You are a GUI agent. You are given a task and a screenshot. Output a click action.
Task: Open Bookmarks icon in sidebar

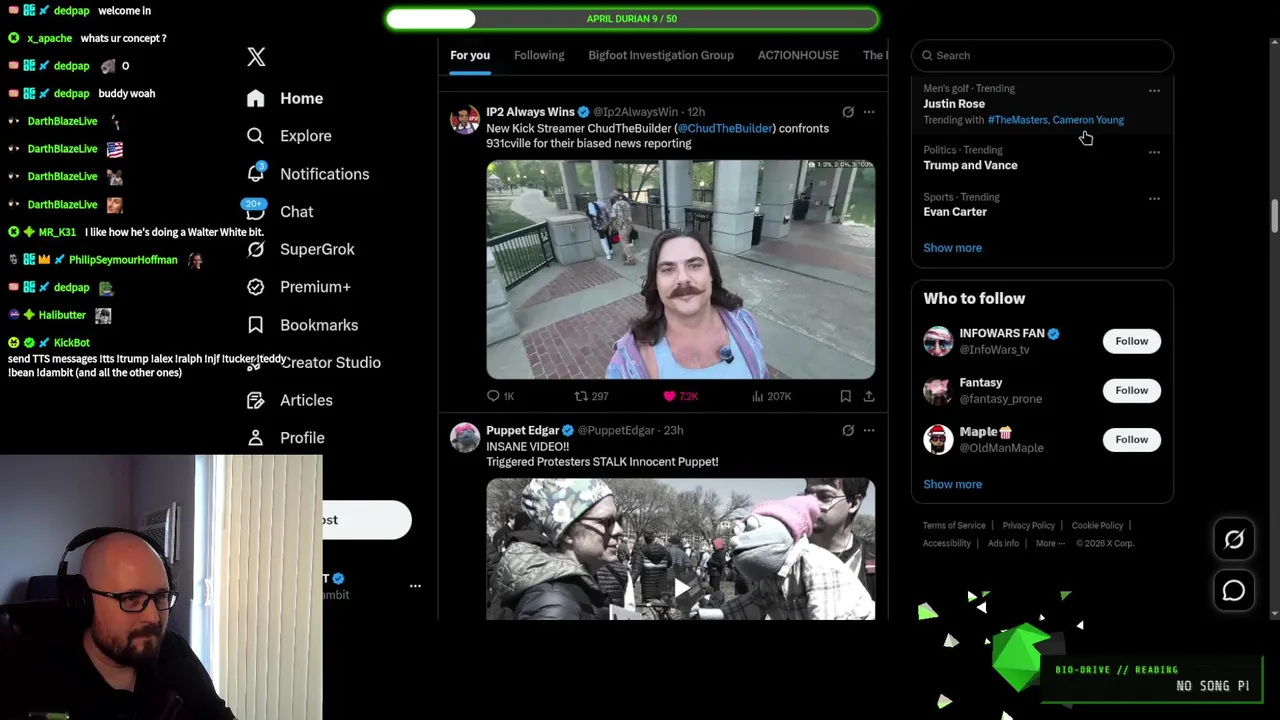pos(256,325)
